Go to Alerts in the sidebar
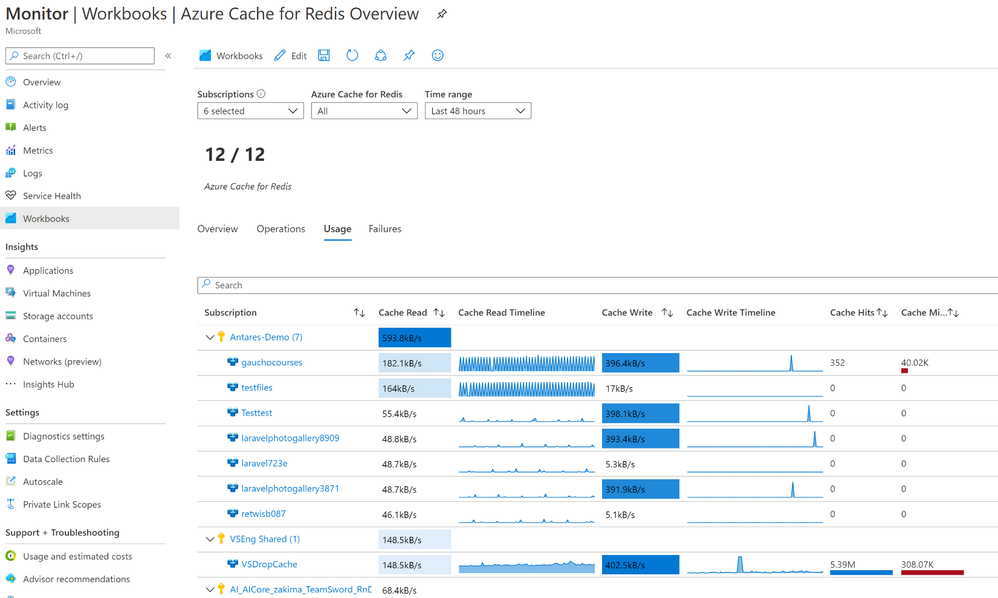Viewport: 998px width, 598px height. pos(34,128)
